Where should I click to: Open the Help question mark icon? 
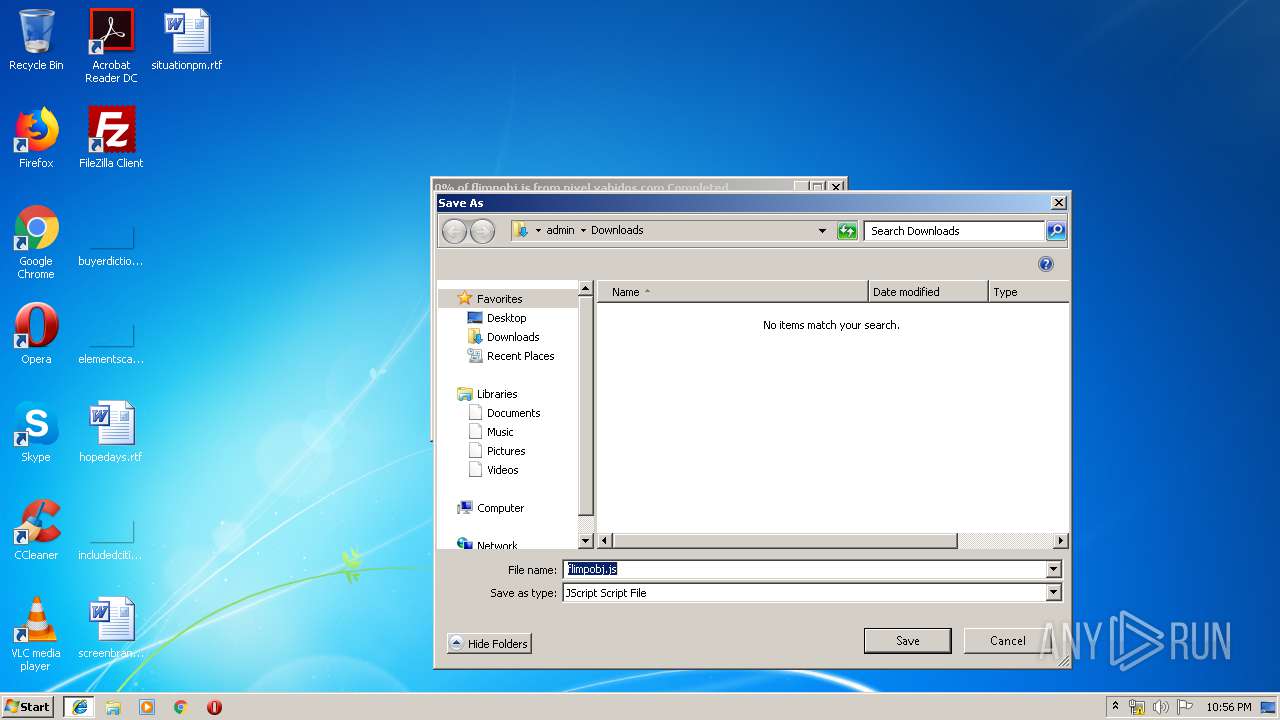pyautogui.click(x=1046, y=264)
